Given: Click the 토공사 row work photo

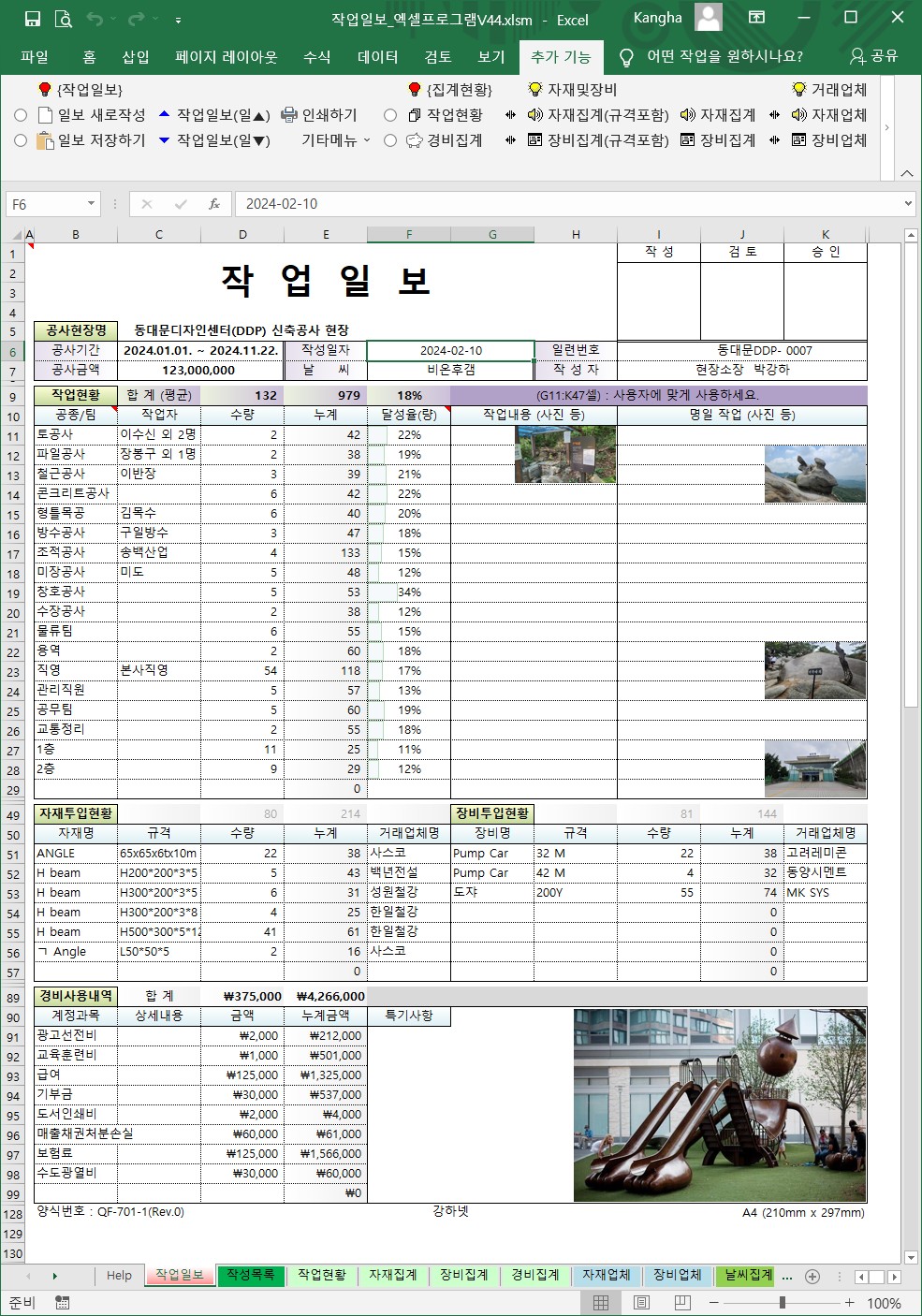Looking at the screenshot, I should [565, 454].
